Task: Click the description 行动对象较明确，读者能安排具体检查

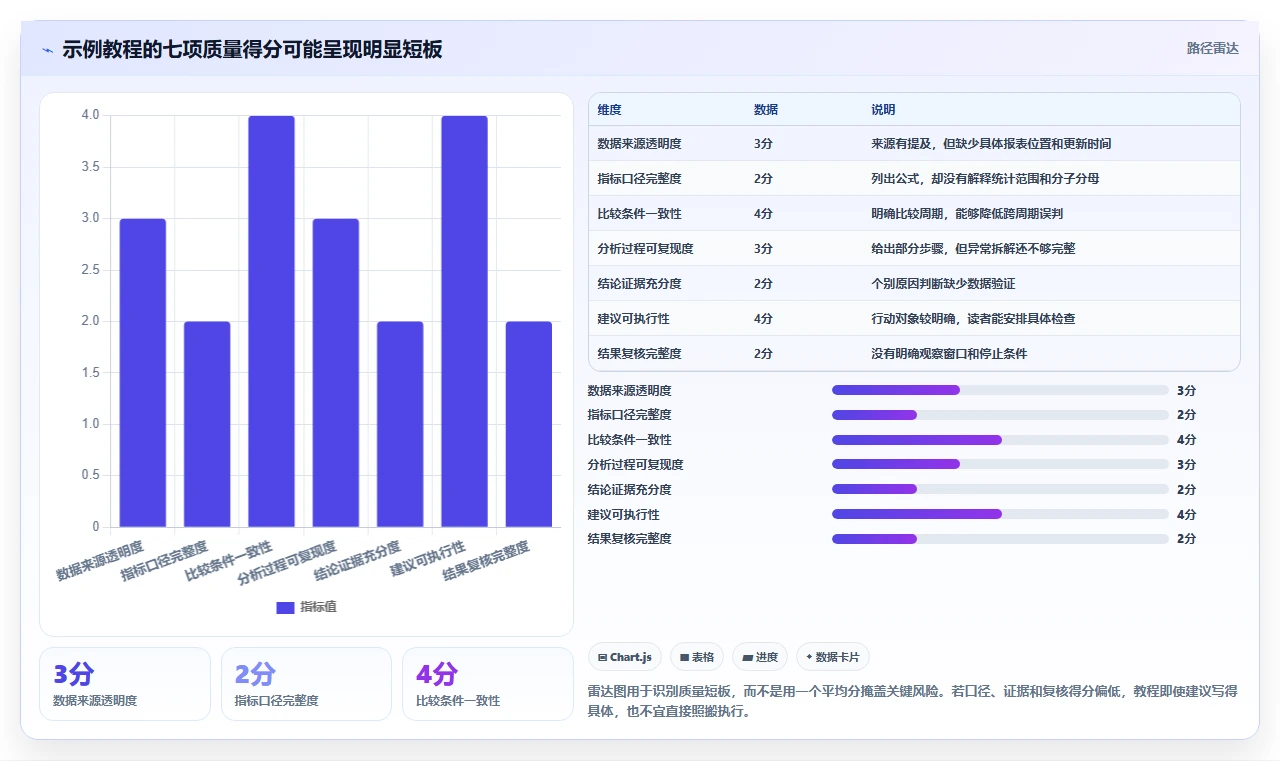Action: pos(973,319)
